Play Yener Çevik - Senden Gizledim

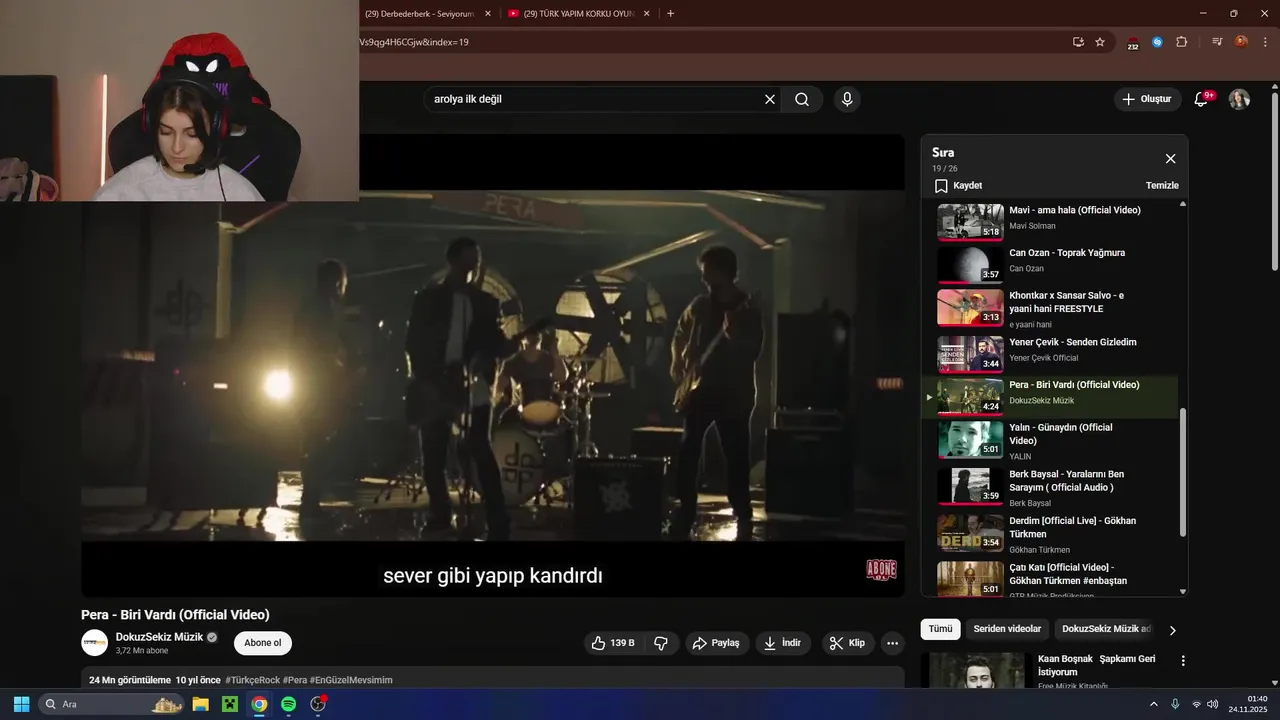point(1050,353)
